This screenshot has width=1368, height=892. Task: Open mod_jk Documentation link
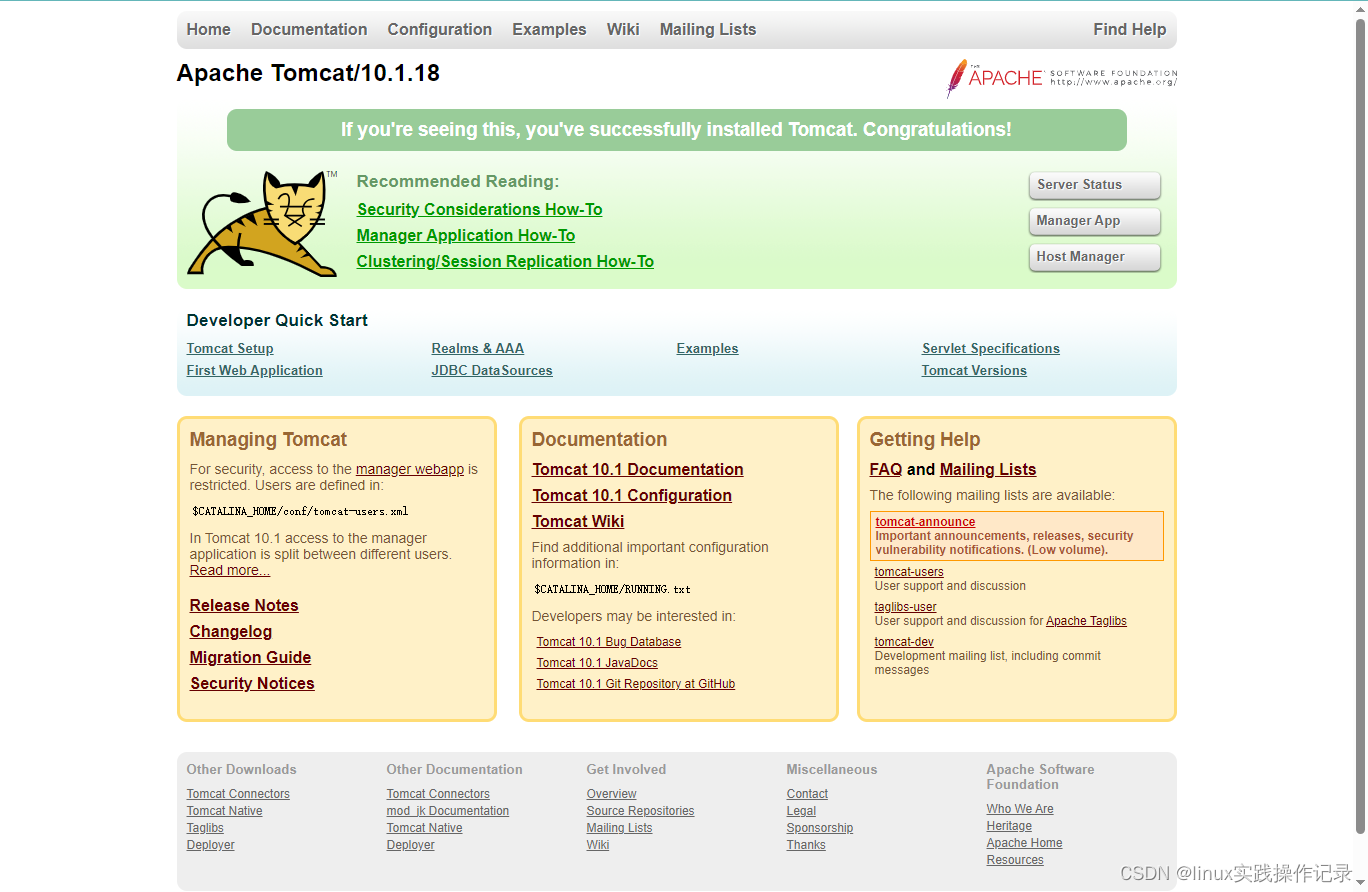(448, 811)
